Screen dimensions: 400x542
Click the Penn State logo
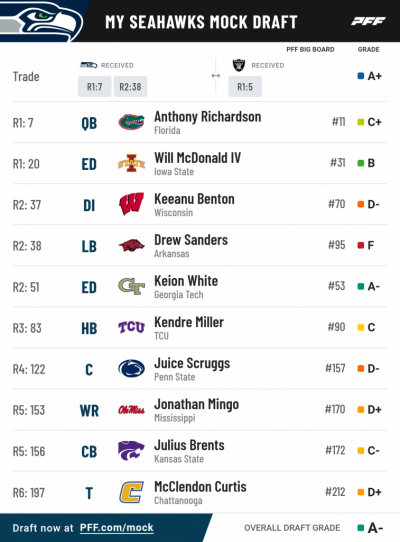tap(131, 368)
